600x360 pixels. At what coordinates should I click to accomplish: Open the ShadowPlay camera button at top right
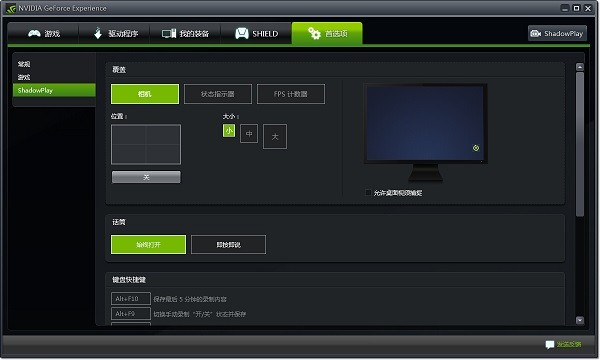pos(557,34)
